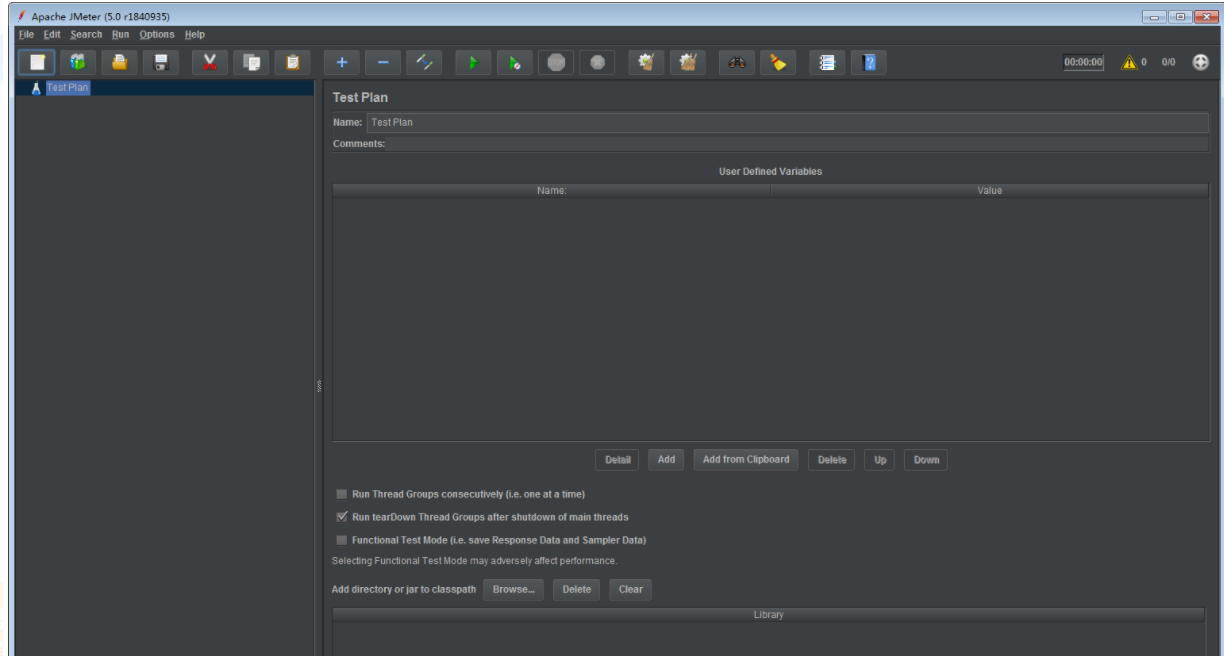The width and height of the screenshot is (1224, 656).
Task: Uncheck Run tearDown Thread Groups checkbox
Action: click(x=342, y=517)
